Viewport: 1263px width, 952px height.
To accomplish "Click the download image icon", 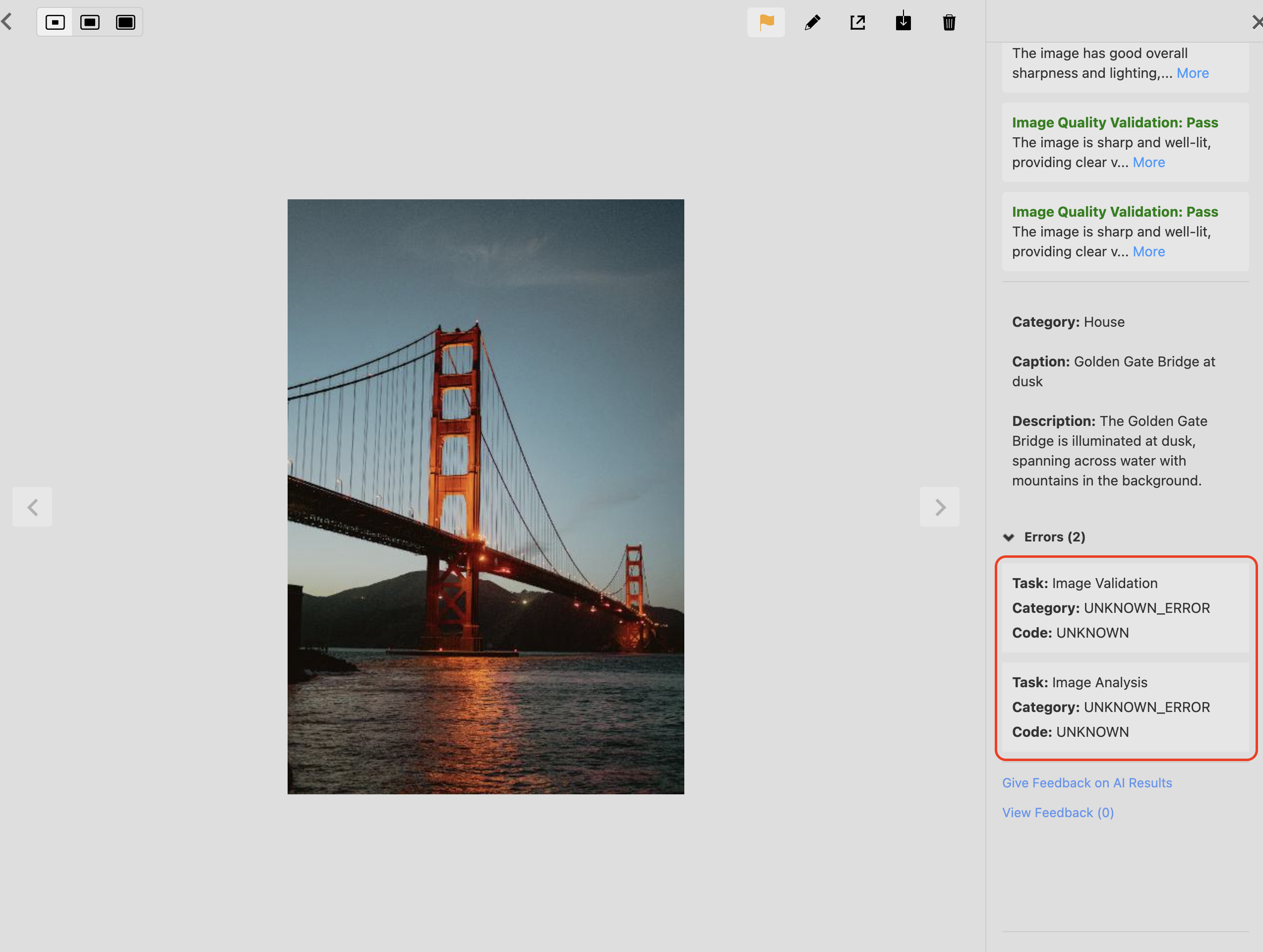I will pos(903,22).
